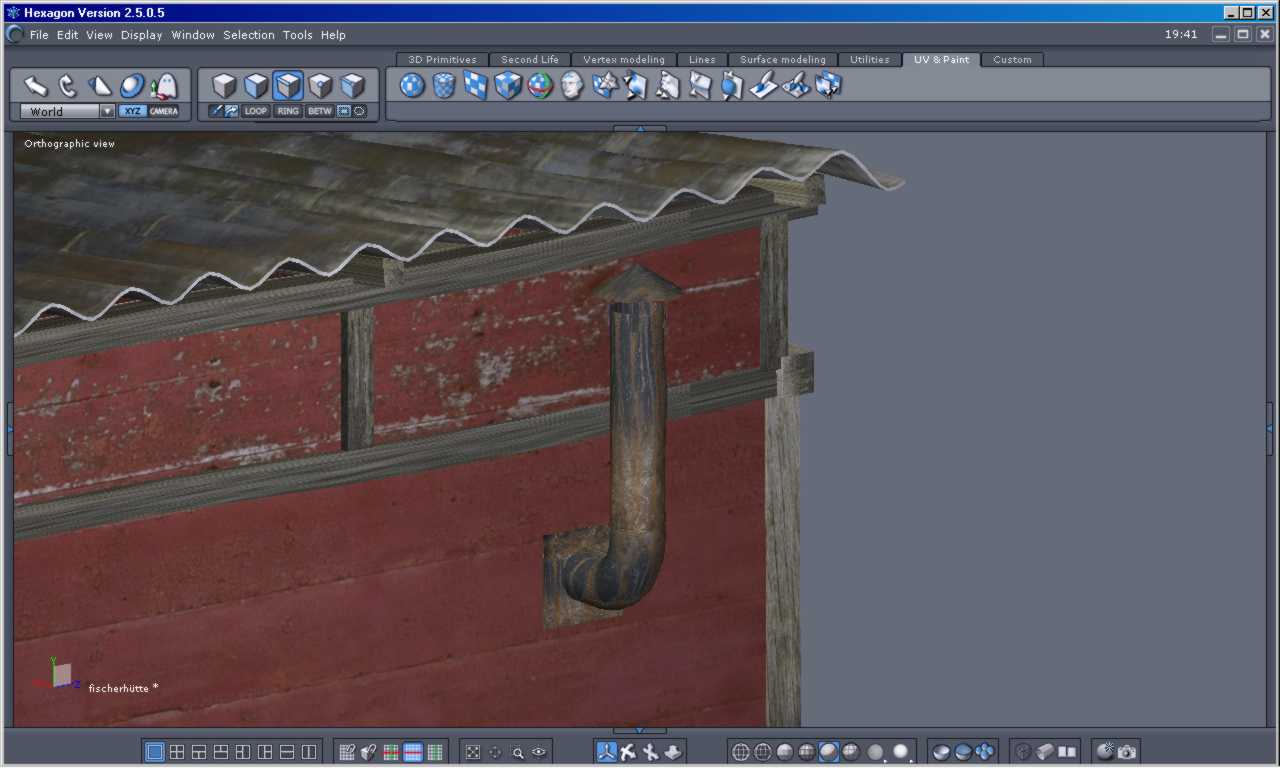This screenshot has width=1280, height=768.
Task: Open the Edit menu
Action: click(x=67, y=35)
